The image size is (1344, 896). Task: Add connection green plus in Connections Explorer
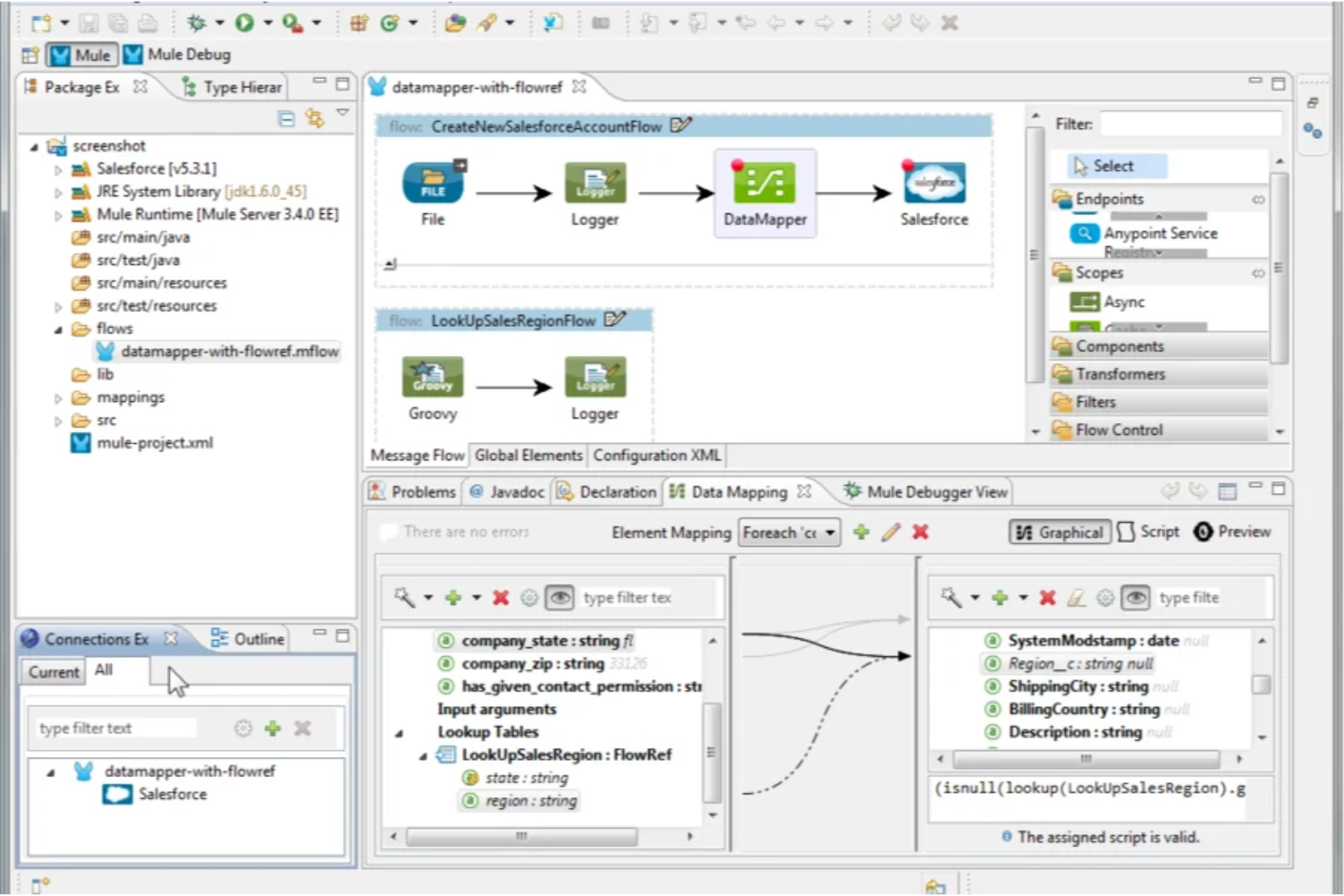tap(272, 728)
